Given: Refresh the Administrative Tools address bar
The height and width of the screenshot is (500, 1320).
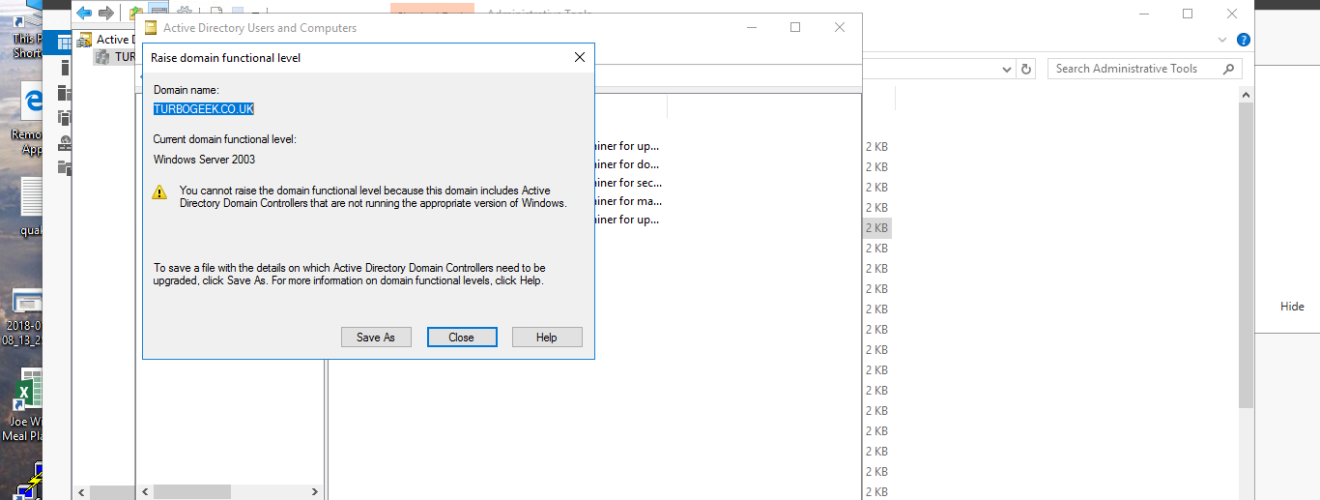Looking at the screenshot, I should pos(1026,69).
